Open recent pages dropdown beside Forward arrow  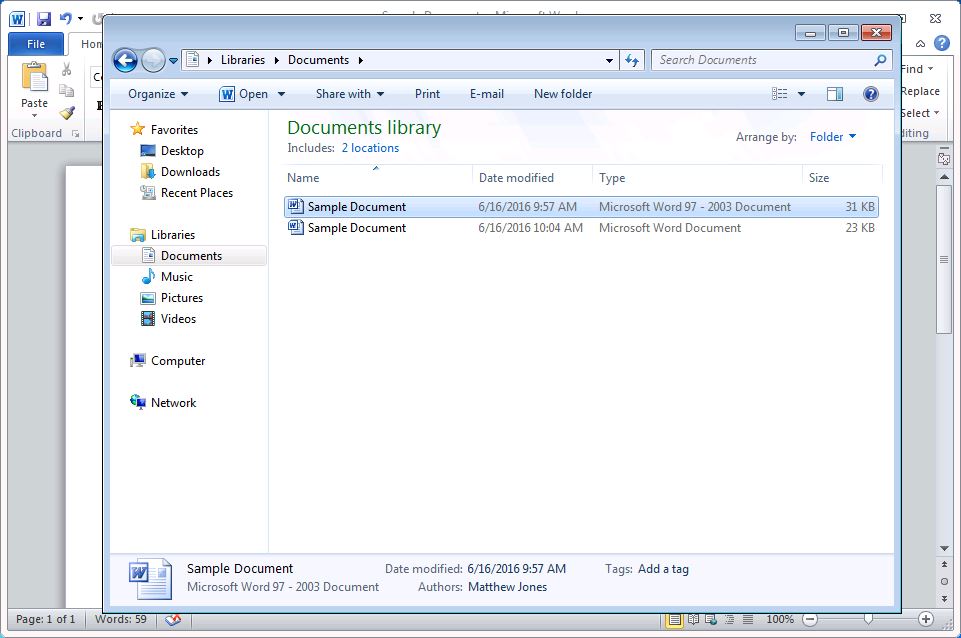click(173, 61)
